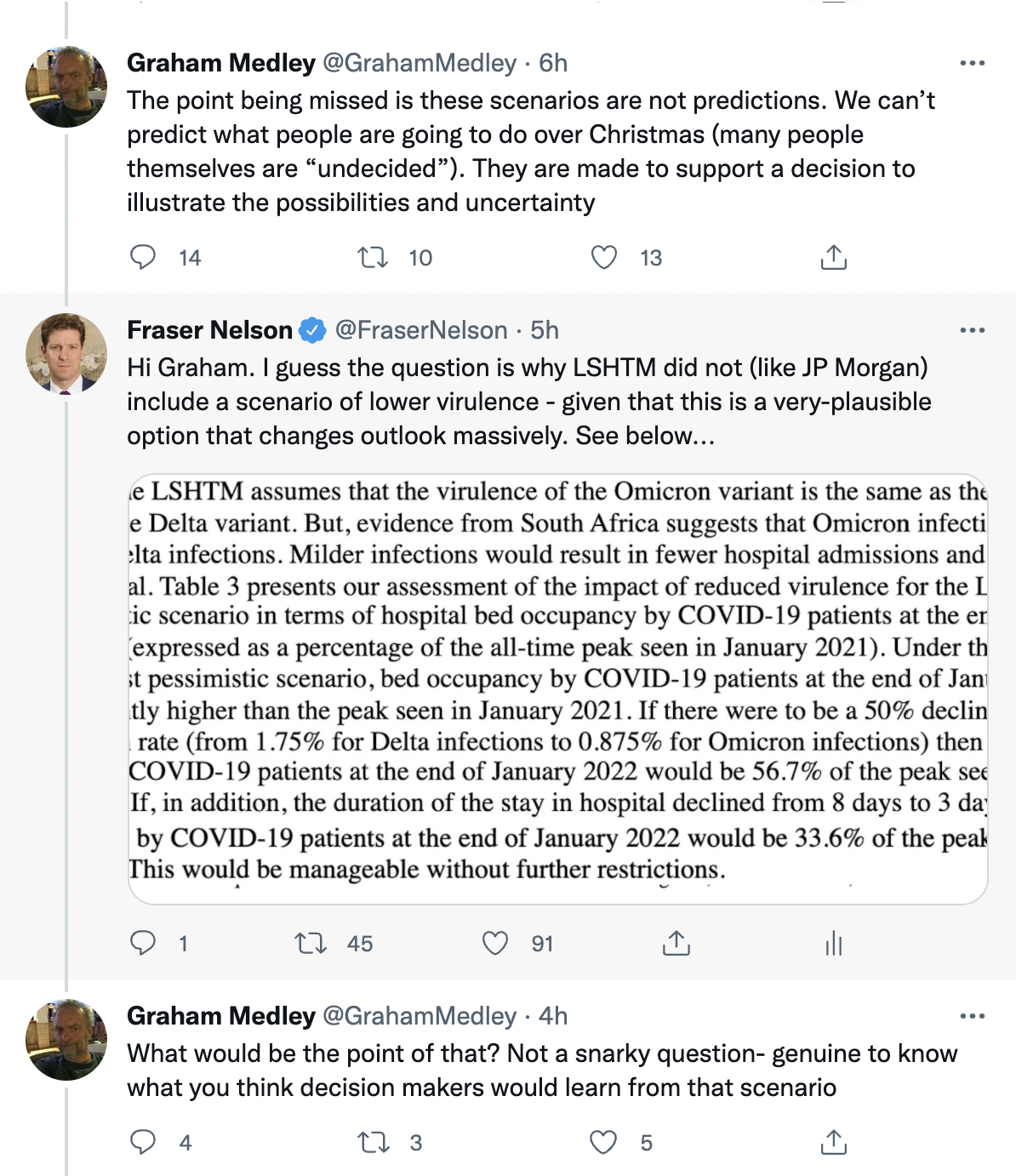
Task: Reply to Fraser Nelson's tweet
Action: tap(143, 943)
